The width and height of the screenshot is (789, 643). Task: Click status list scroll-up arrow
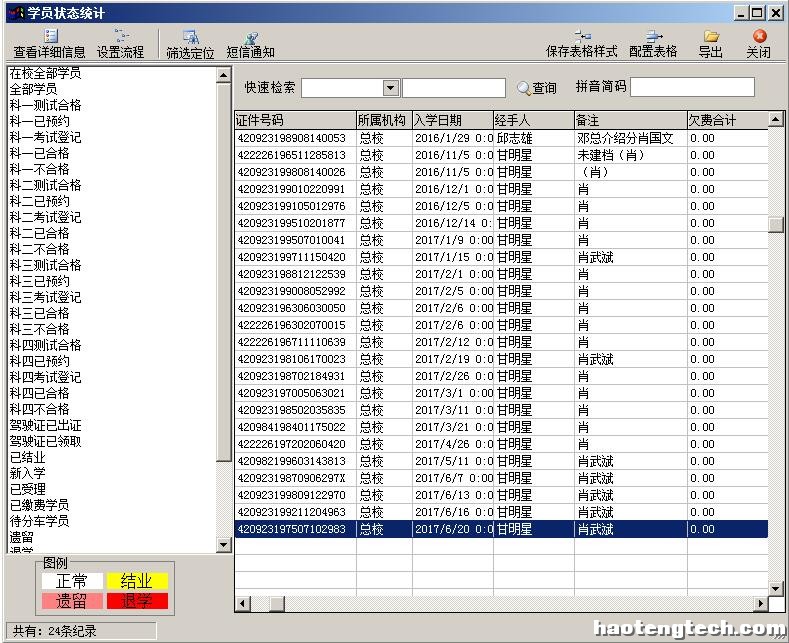223,75
